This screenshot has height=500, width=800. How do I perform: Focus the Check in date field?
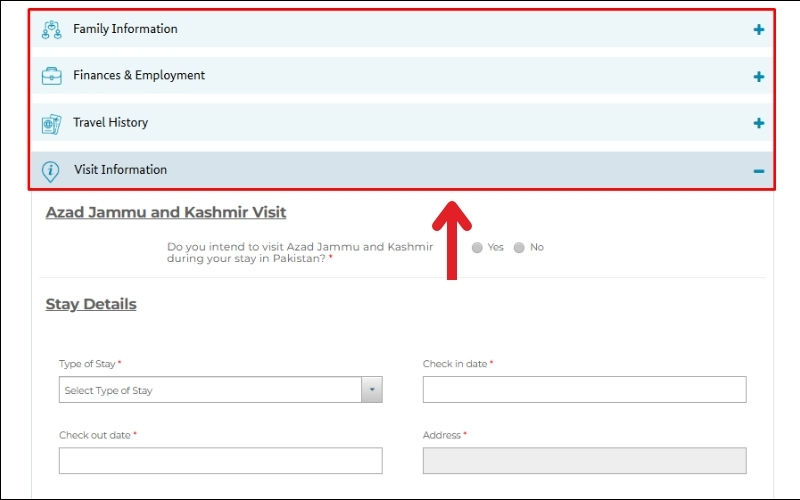[x=584, y=389]
